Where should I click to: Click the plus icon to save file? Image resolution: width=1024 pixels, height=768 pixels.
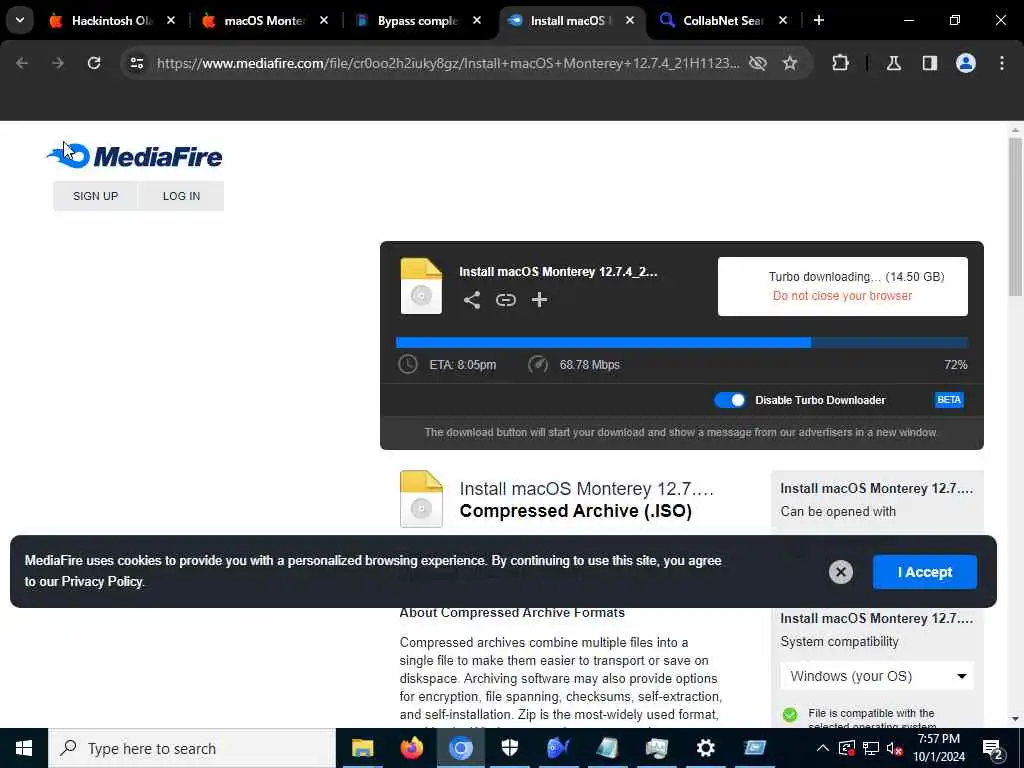(539, 300)
